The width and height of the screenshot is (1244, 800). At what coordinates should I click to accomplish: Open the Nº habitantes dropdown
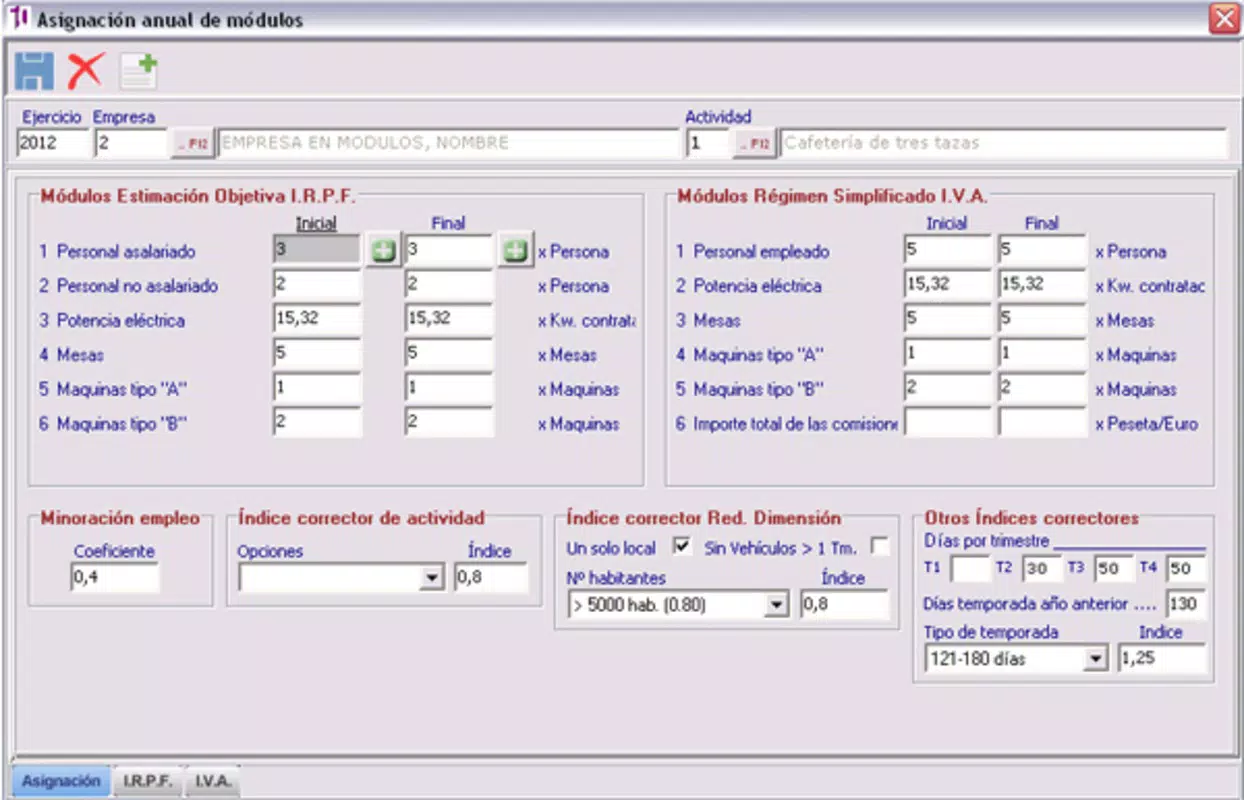[x=777, y=605]
